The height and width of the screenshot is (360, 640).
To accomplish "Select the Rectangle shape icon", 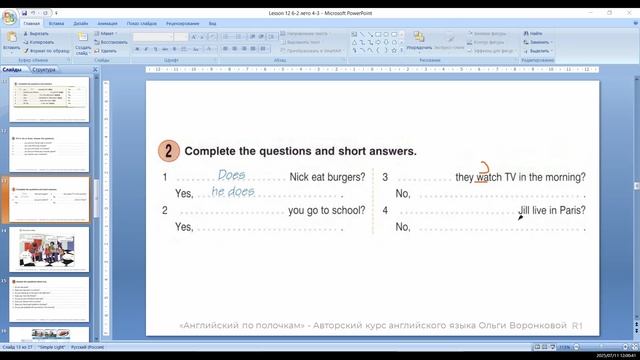I will [378, 34].
